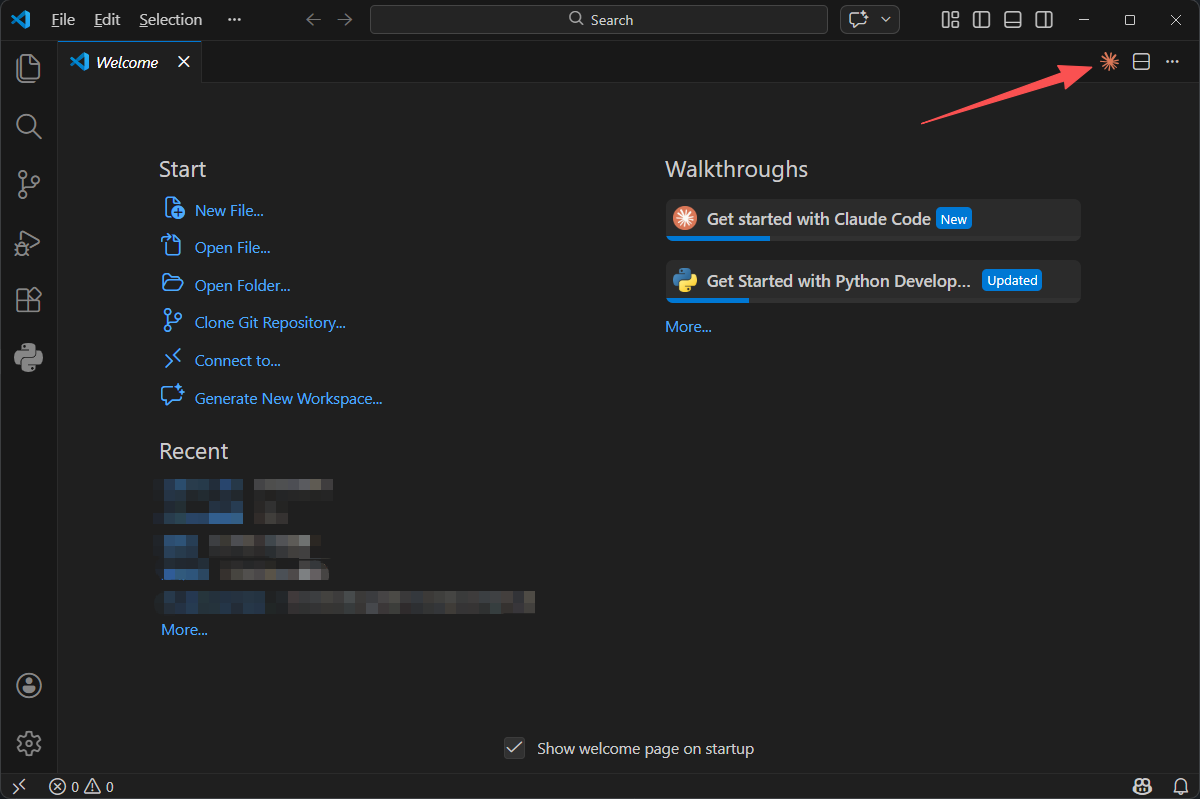Toggle Show welcome page on startup
1200x799 pixels.
click(514, 748)
